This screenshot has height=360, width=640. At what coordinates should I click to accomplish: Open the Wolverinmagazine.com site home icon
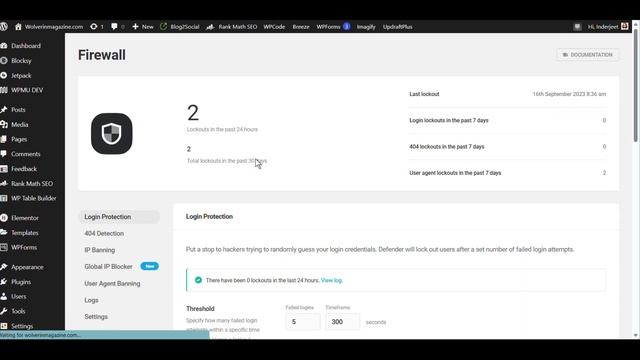18,27
